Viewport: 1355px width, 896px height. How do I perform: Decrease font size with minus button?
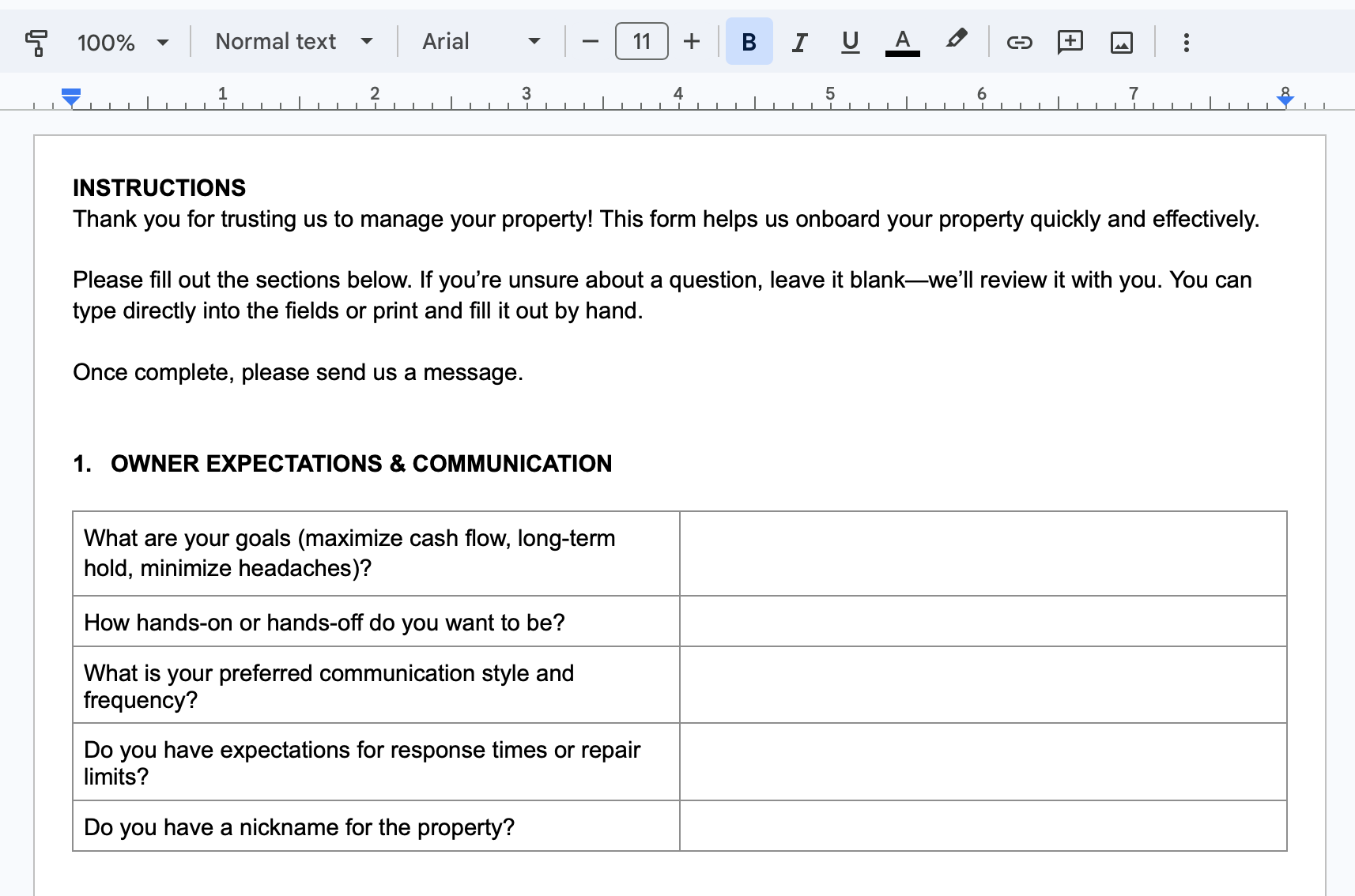coord(591,42)
